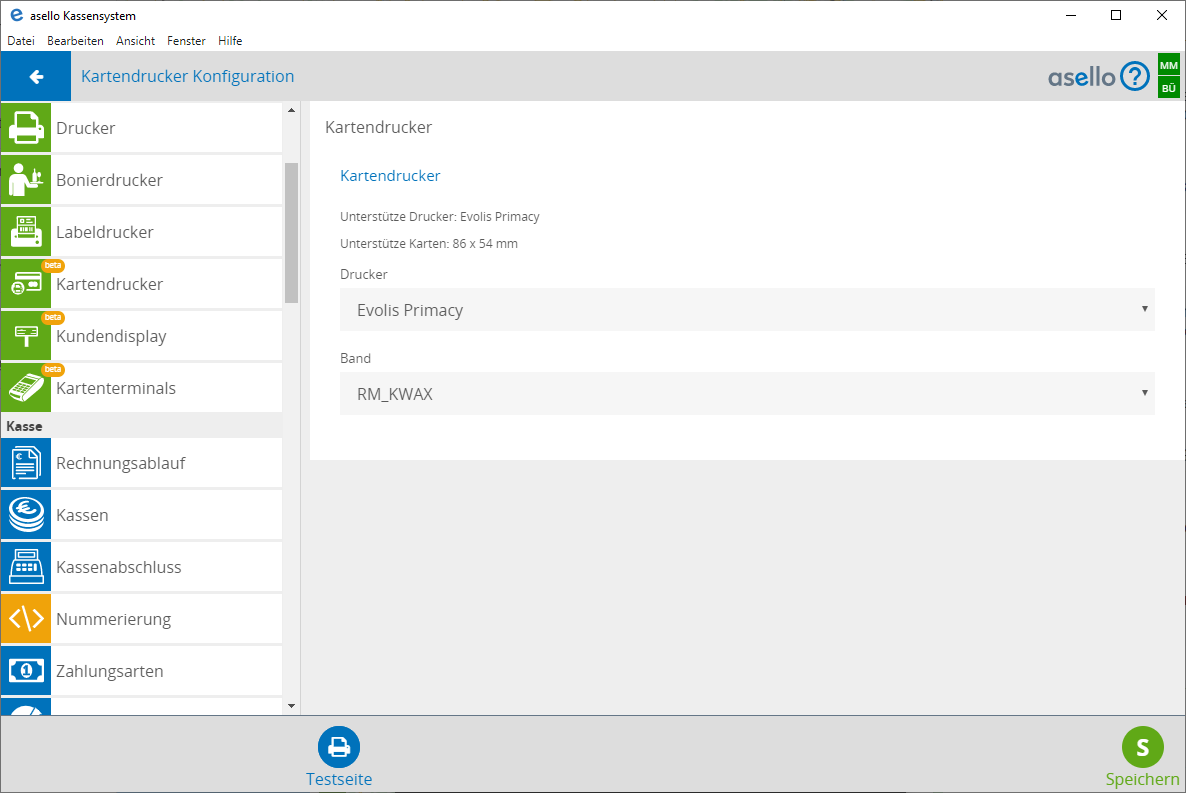Open Kartenterminals card terminal icon
The width and height of the screenshot is (1186, 793).
tap(25, 388)
